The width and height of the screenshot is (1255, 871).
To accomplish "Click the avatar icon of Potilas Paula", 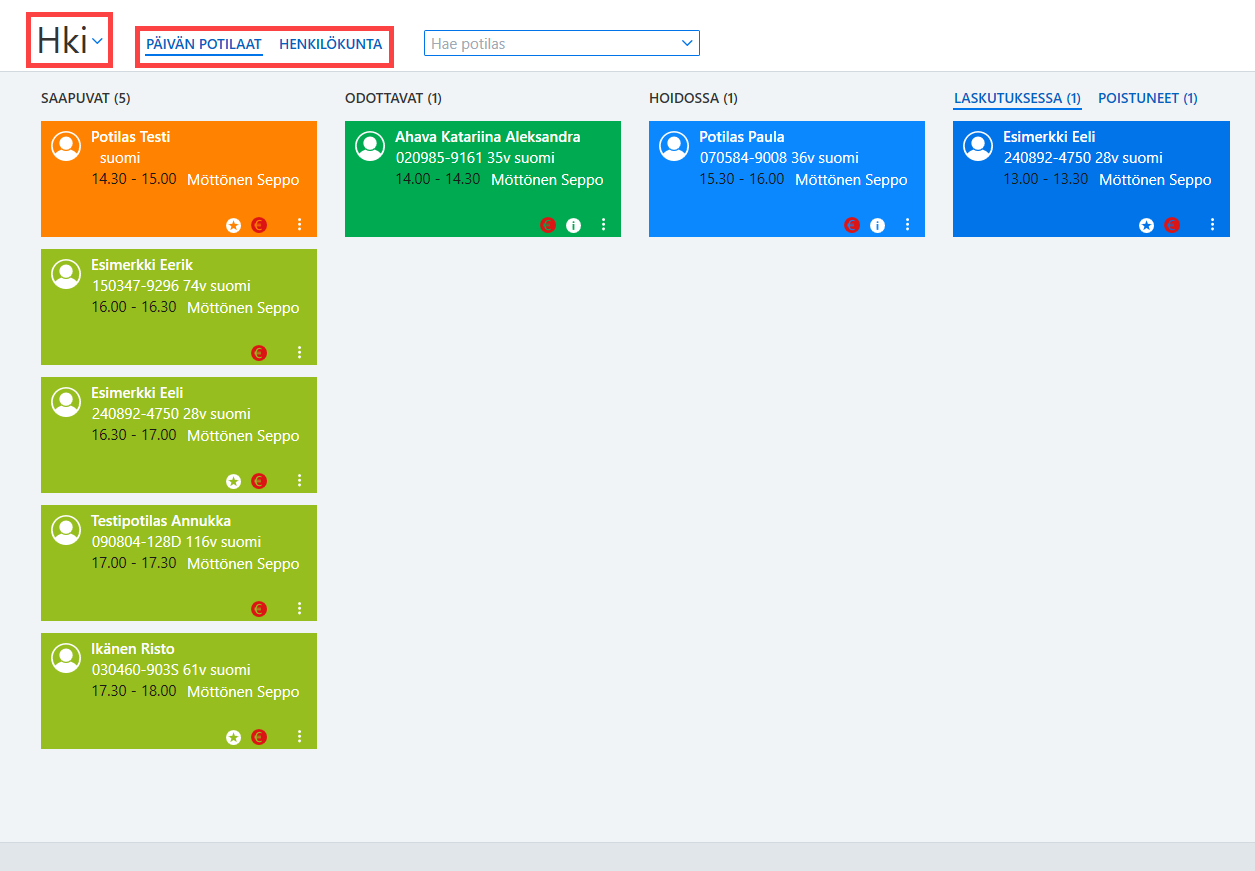I will point(674,146).
